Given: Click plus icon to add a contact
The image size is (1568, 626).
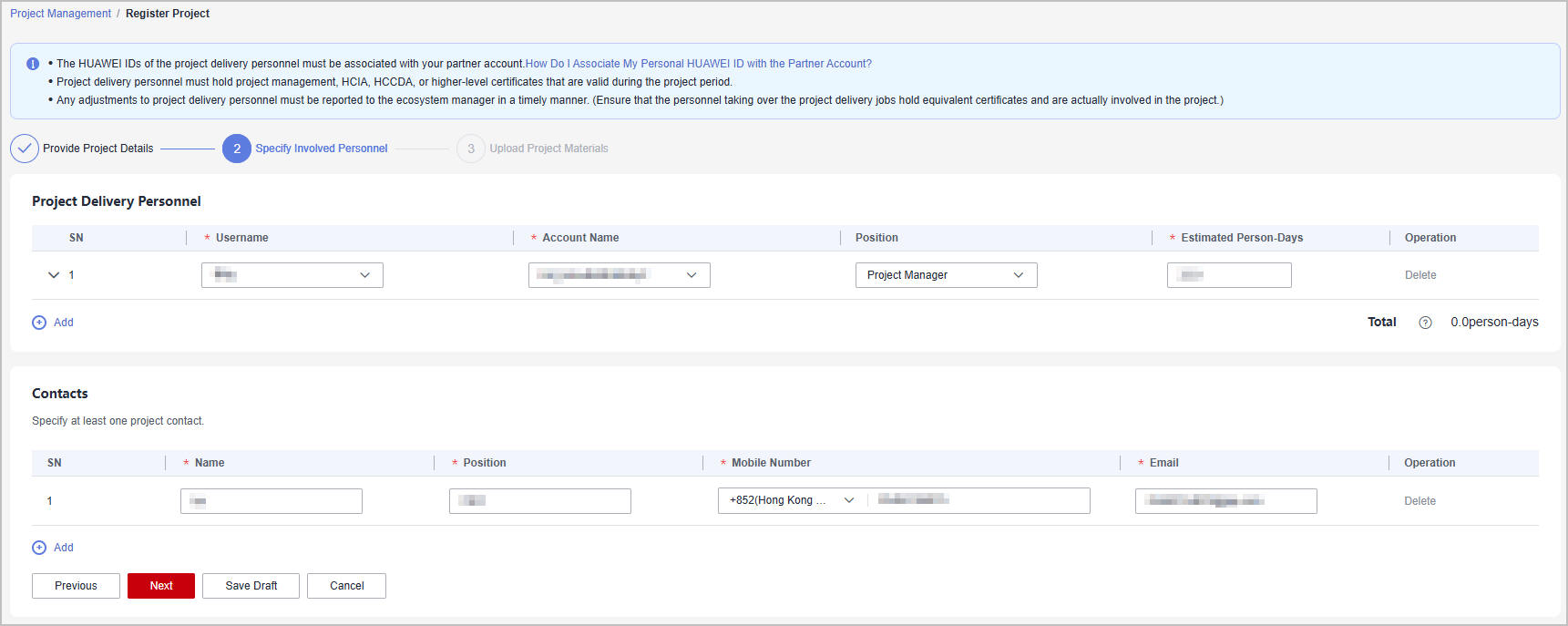Looking at the screenshot, I should click(x=39, y=548).
